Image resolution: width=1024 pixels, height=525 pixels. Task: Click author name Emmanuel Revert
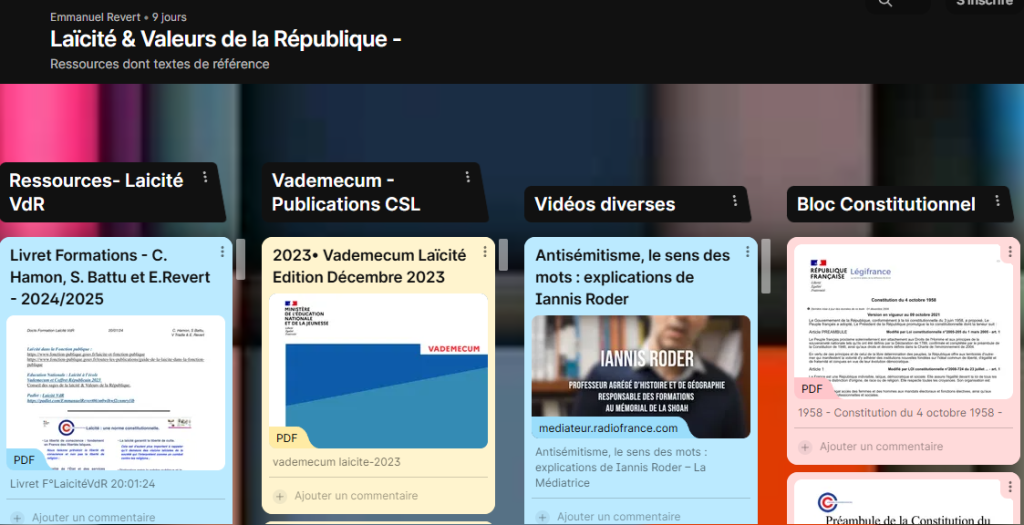[x=95, y=18]
